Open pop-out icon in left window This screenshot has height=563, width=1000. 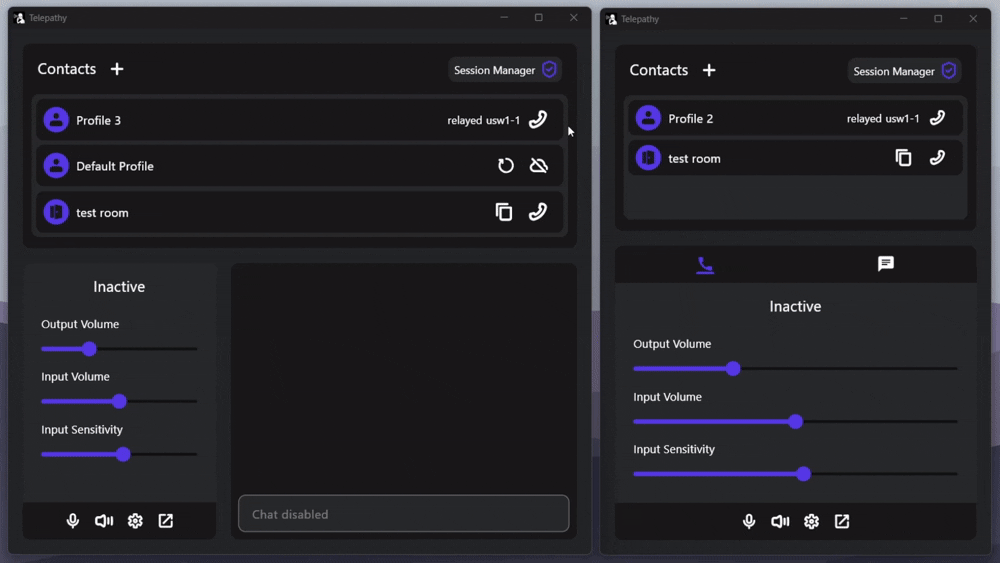(166, 521)
